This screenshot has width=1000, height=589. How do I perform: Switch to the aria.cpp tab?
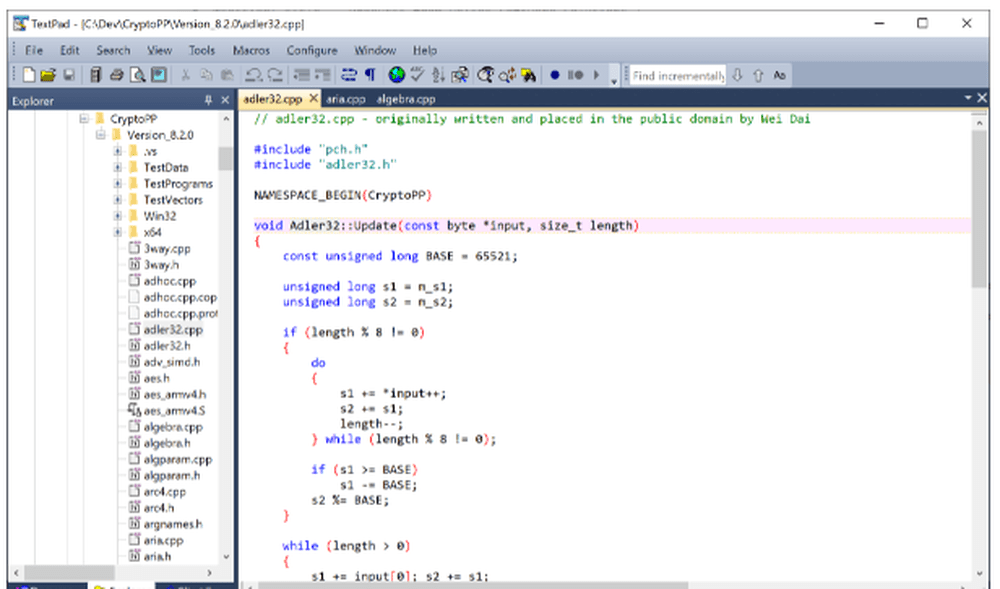[346, 99]
